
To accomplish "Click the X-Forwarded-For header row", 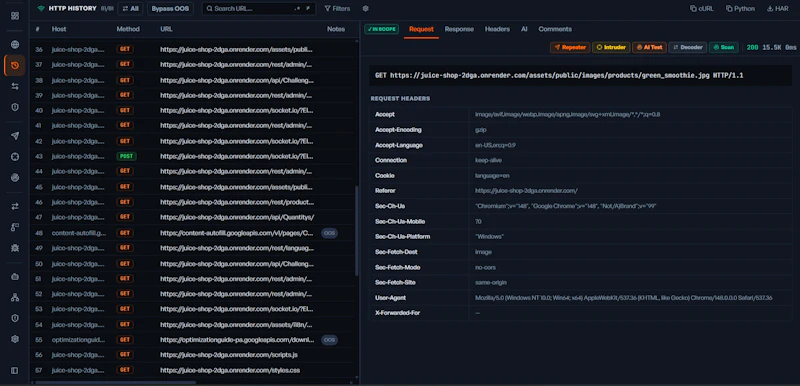I will pyautogui.click(x=581, y=313).
